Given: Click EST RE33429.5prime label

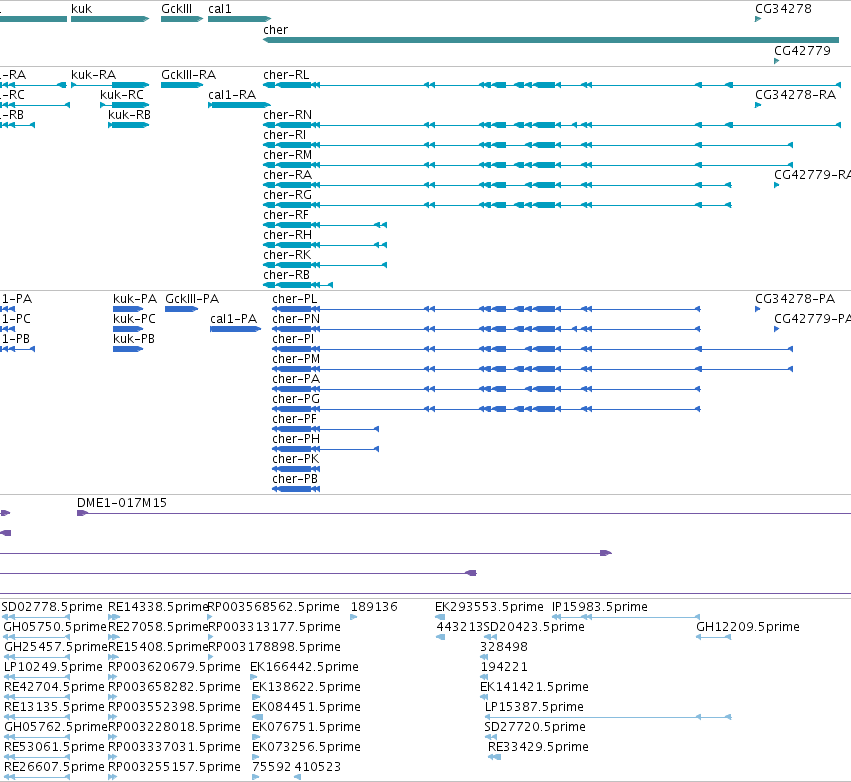Looking at the screenshot, I should (x=538, y=747).
